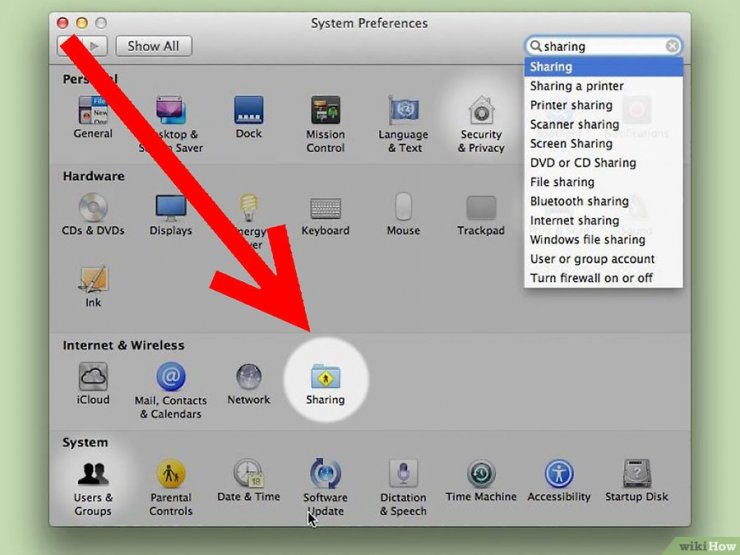740x555 pixels.
Task: Open Displays preferences
Action: pyautogui.click(x=171, y=208)
